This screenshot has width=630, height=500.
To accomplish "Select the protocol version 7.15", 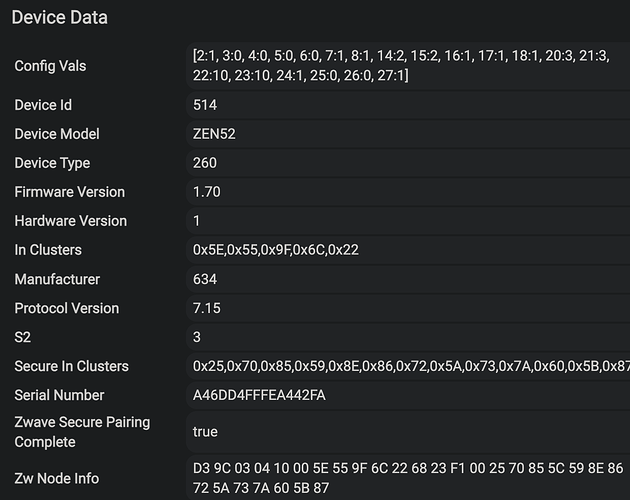I will 207,308.
